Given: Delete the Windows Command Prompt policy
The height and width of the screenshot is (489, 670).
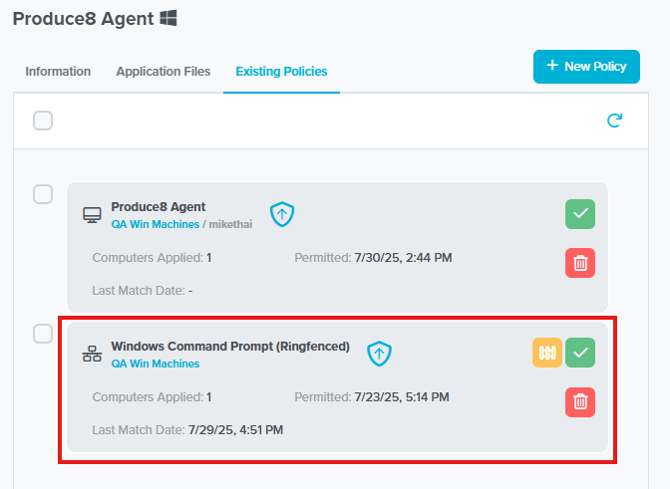Looking at the screenshot, I should tap(580, 402).
